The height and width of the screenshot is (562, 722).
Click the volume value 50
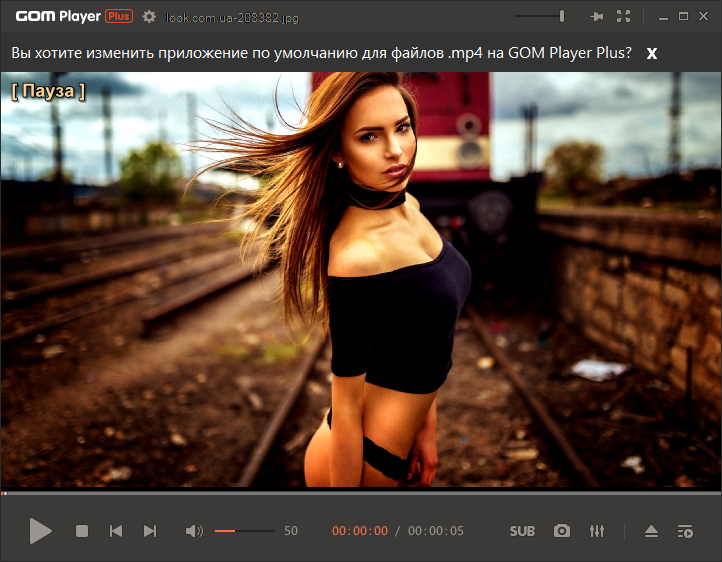[291, 531]
